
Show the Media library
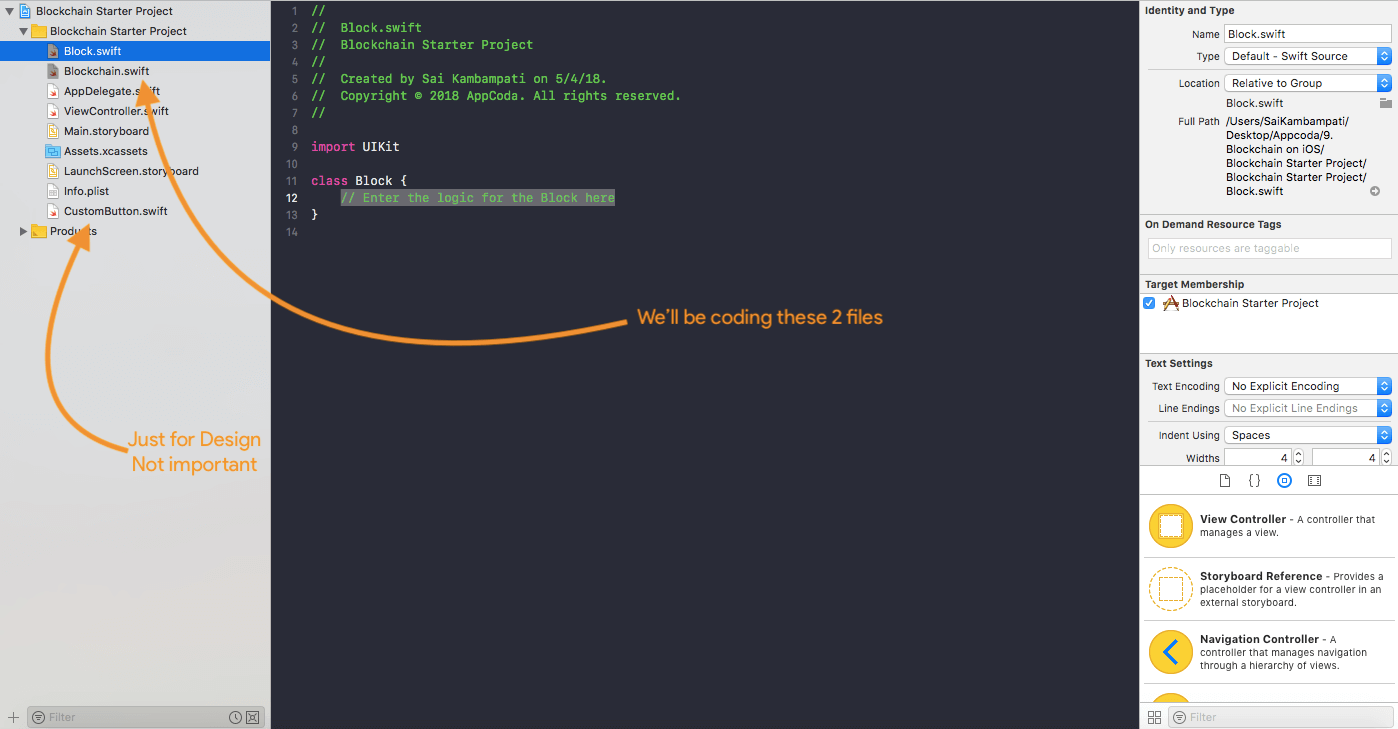coord(1314,481)
